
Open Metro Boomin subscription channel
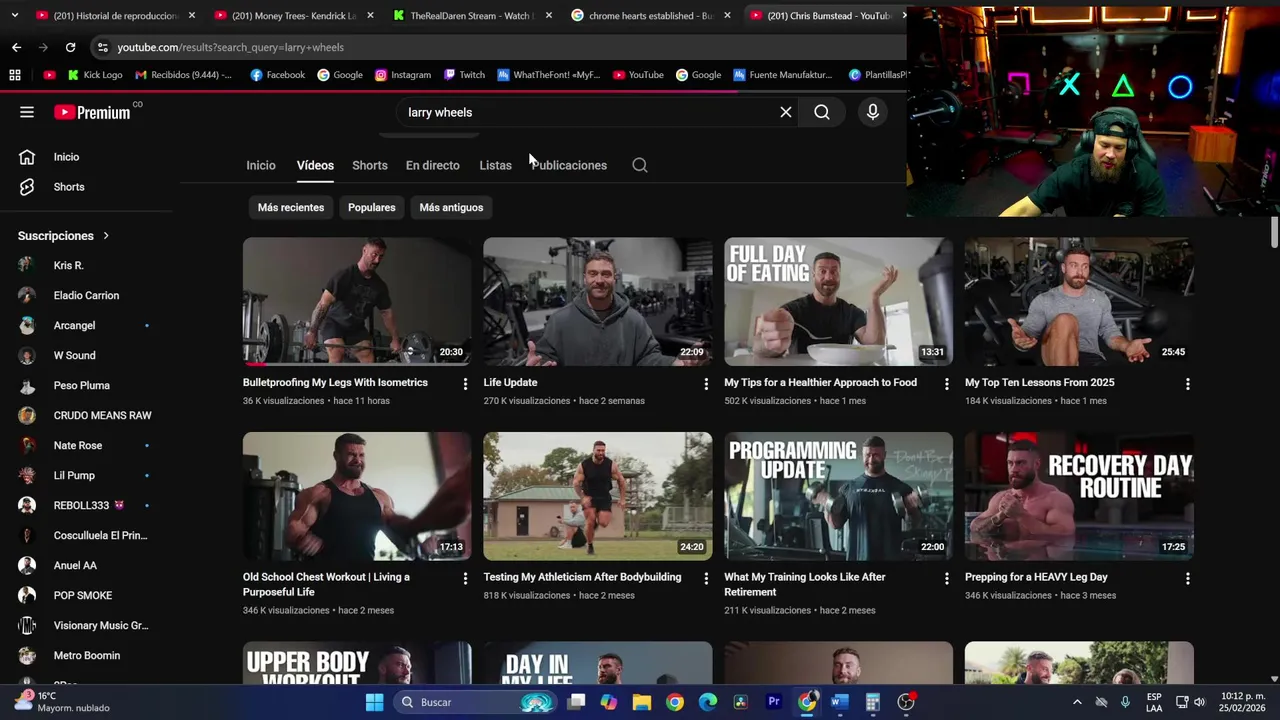87,655
